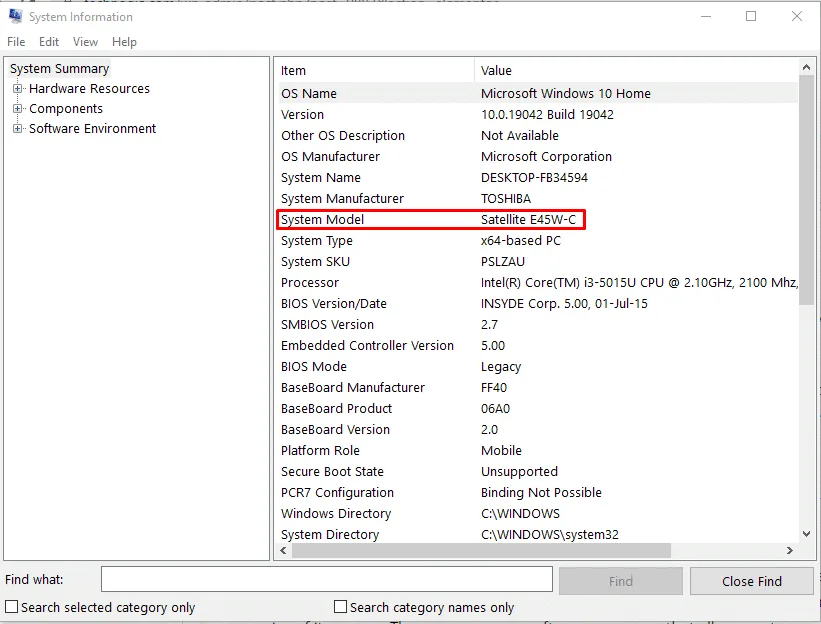Select the BIOS Mode row
The width and height of the screenshot is (821, 624).
538,366
